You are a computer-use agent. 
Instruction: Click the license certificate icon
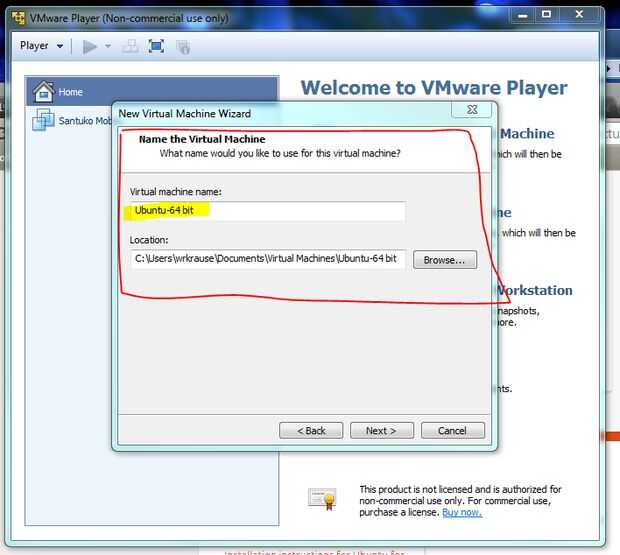click(323, 498)
